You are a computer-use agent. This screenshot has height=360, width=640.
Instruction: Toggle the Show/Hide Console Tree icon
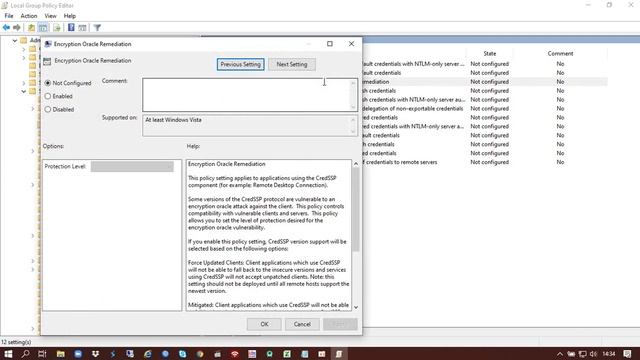pos(43,28)
